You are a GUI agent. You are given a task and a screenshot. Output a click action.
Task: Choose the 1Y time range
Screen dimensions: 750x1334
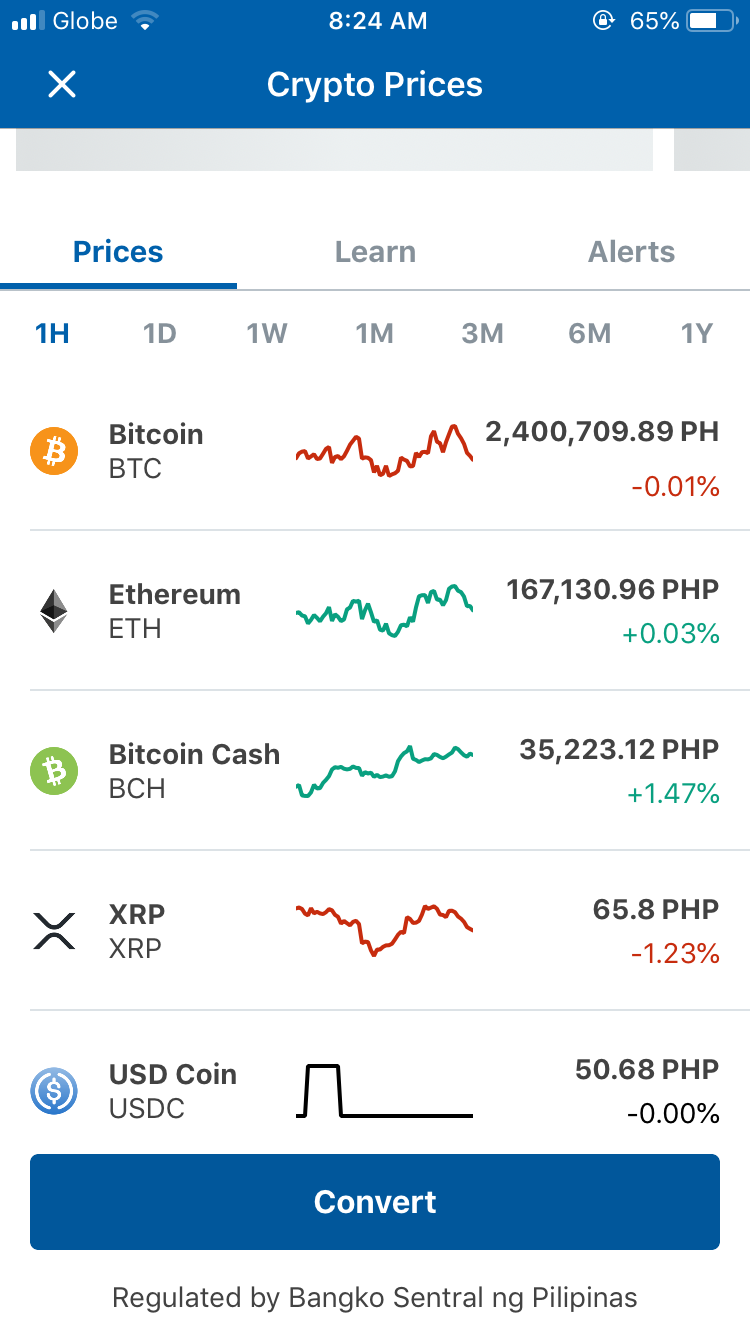point(697,334)
